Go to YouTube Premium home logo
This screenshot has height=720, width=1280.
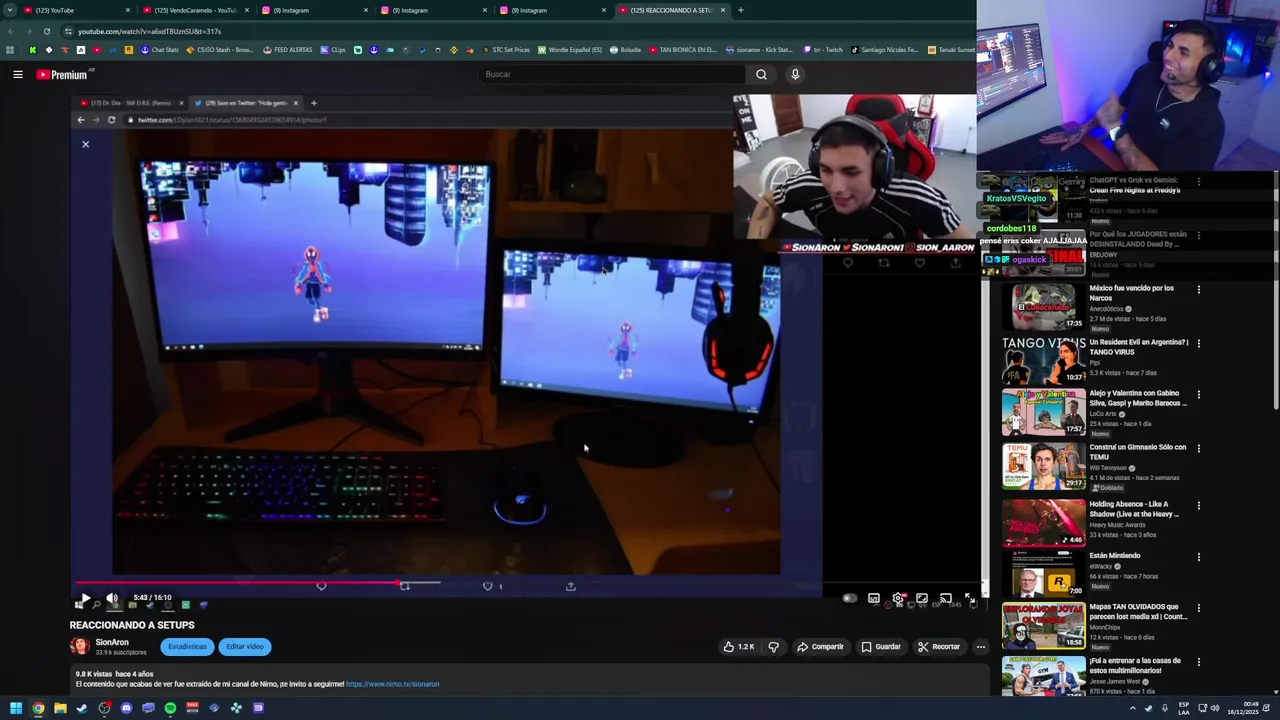[63, 74]
